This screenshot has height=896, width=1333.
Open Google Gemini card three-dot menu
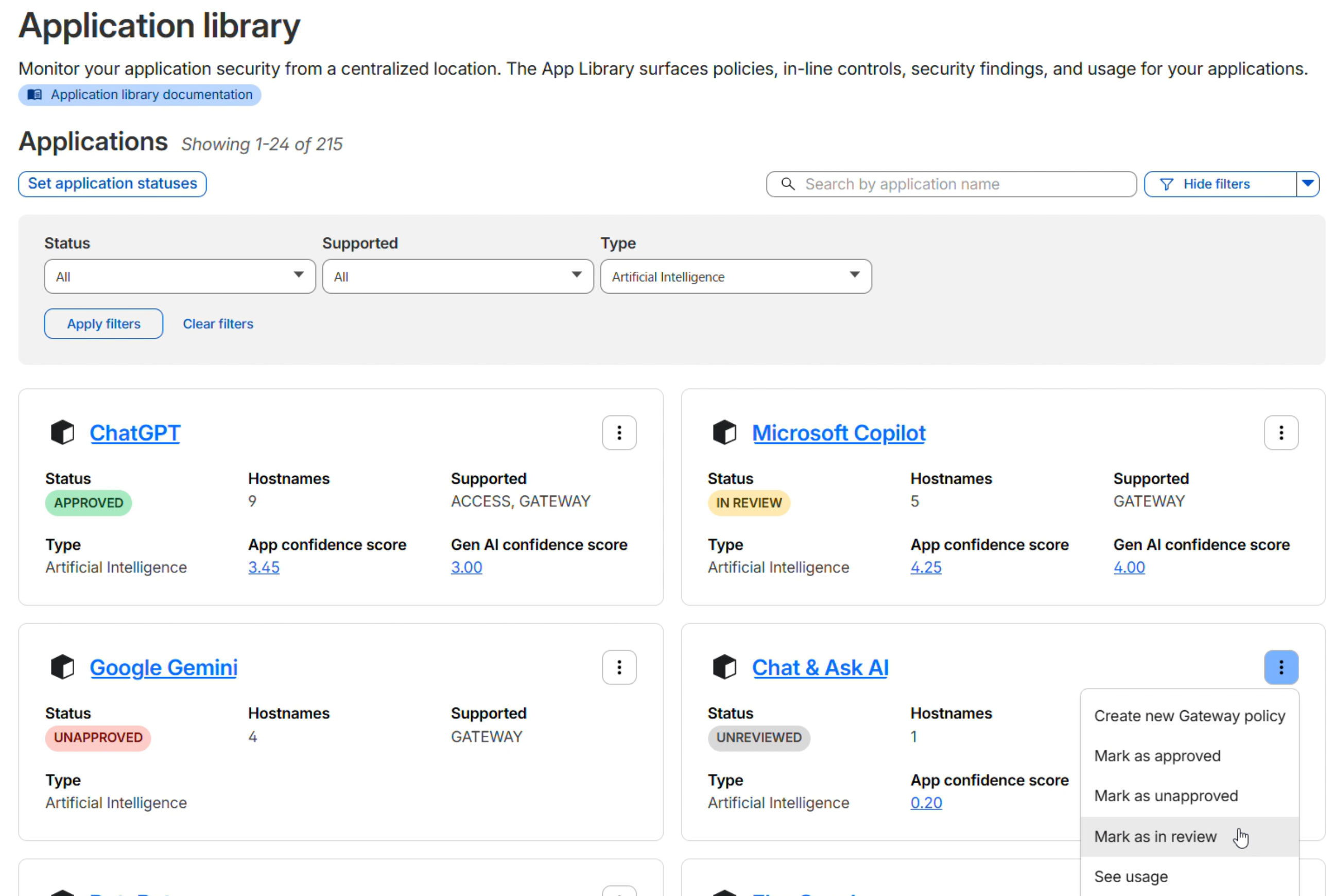point(619,667)
